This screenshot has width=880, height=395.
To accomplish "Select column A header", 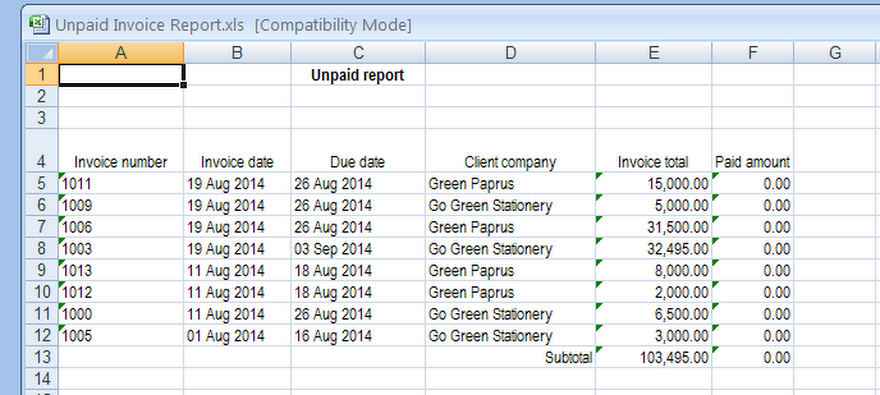I will [x=121, y=53].
